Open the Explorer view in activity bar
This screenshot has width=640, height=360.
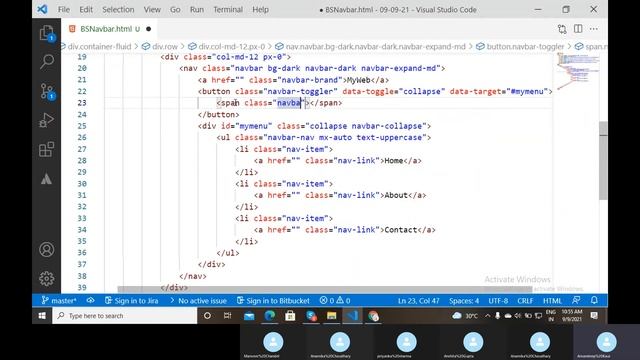pyautogui.click(x=47, y=33)
